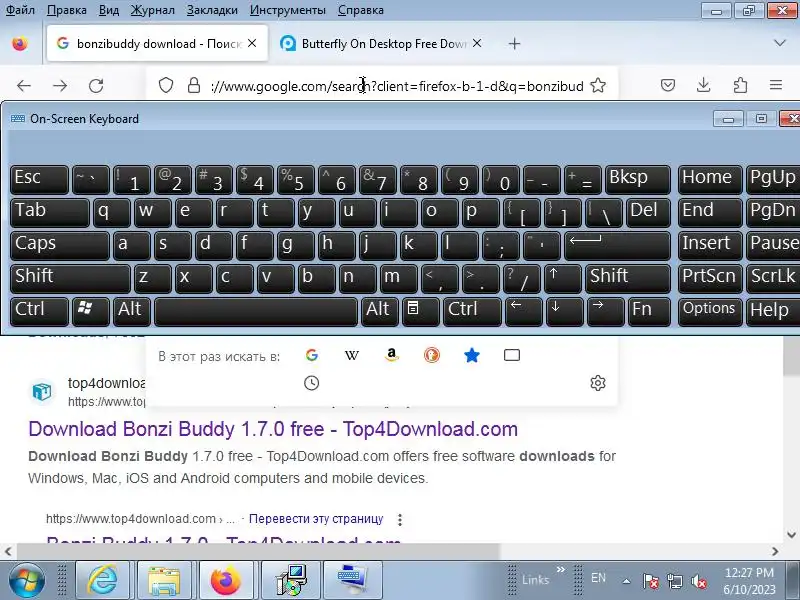Screen dimensions: 800x600
Task: Search with Wikipedia in one-off search bar
Action: [352, 355]
